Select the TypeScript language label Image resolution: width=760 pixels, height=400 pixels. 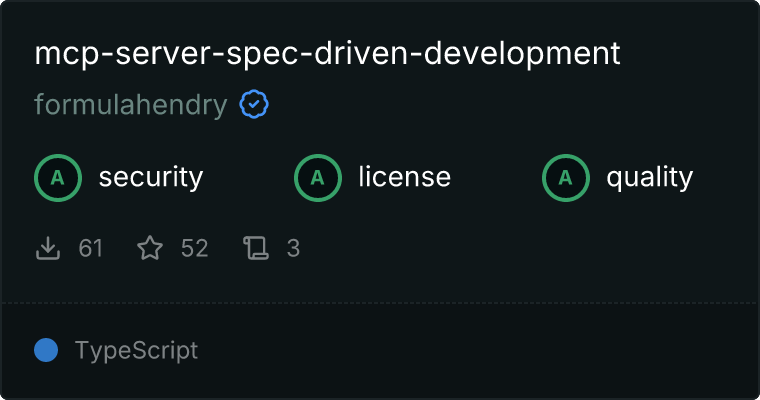(x=137, y=350)
